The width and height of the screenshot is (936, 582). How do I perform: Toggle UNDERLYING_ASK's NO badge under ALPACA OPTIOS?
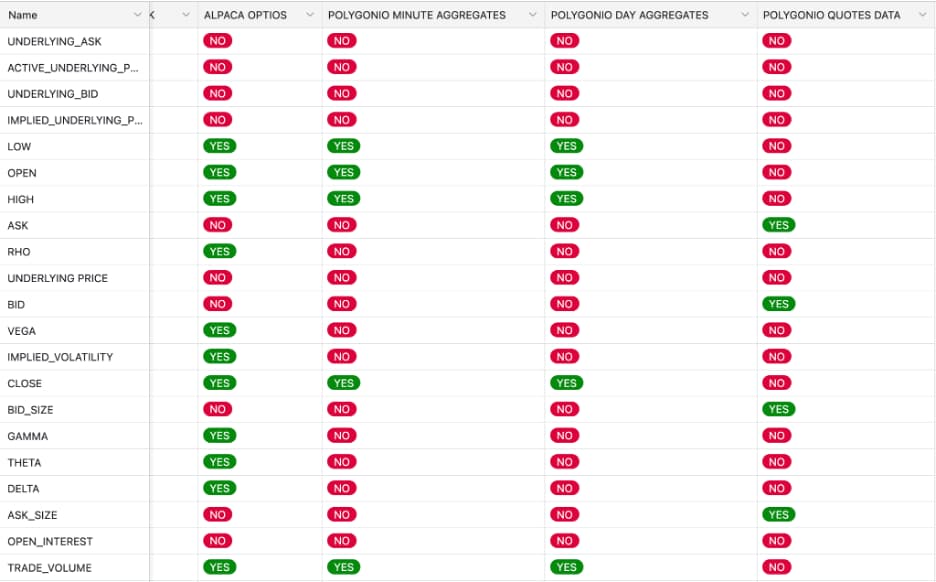pos(218,41)
